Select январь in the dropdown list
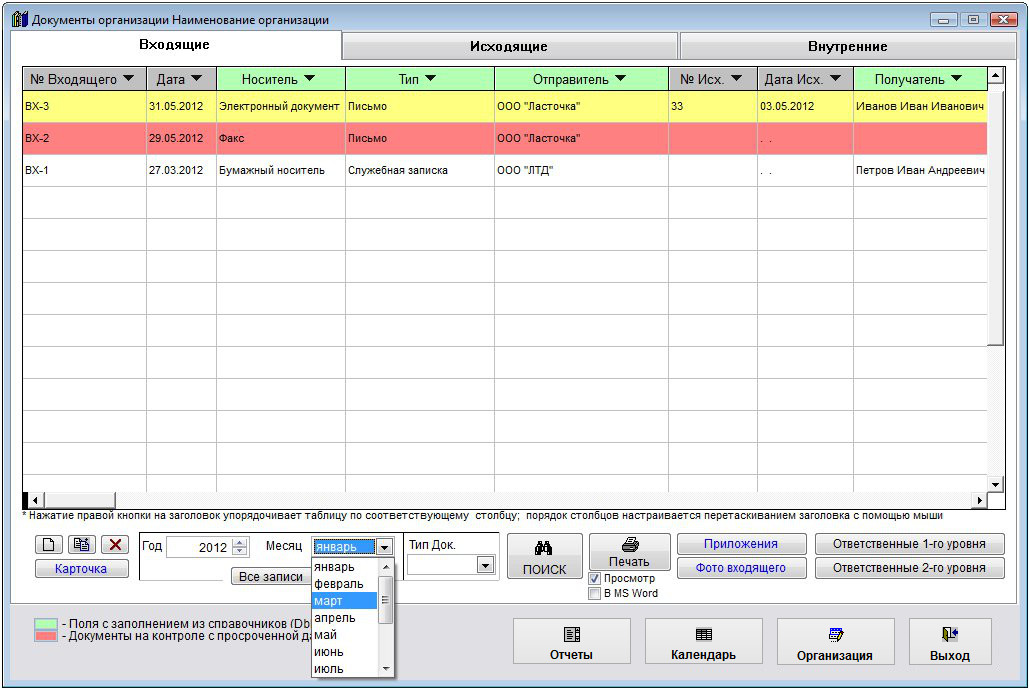 (x=345, y=567)
